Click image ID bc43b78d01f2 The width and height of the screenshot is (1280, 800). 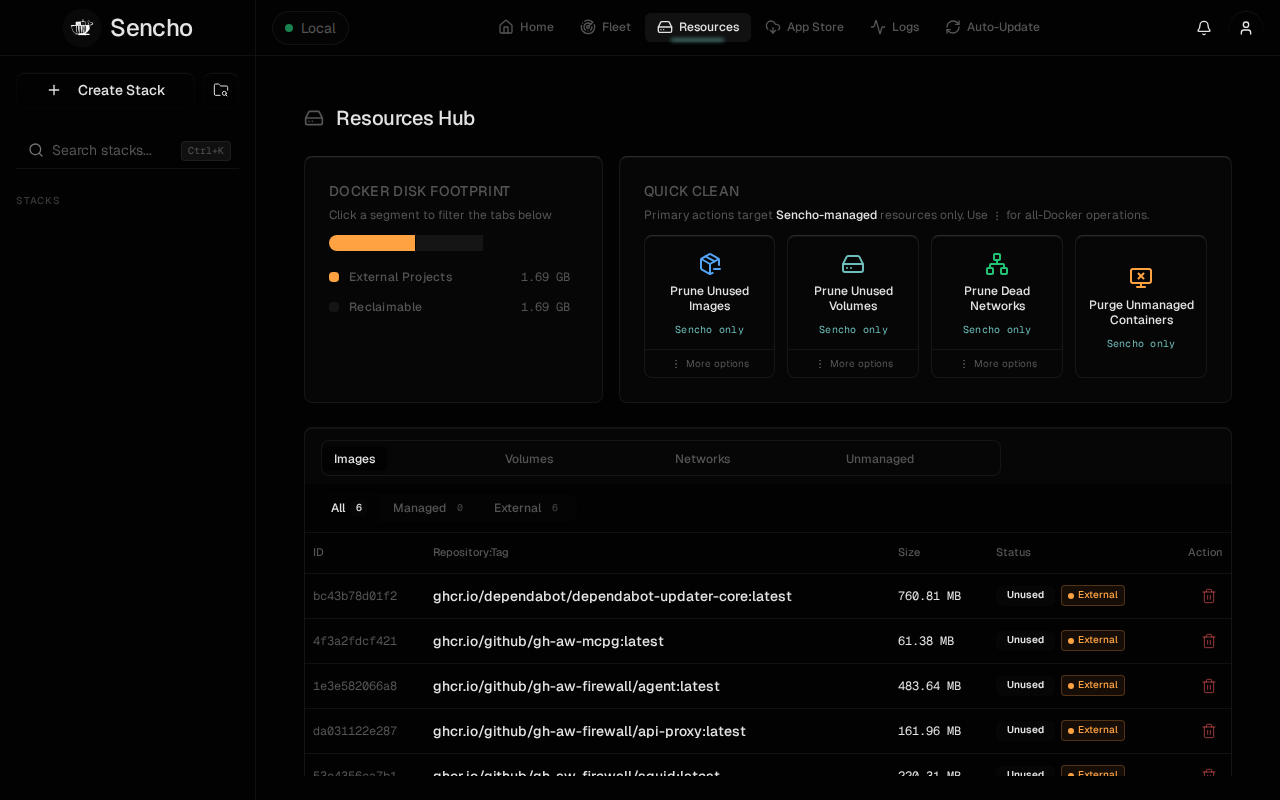pyautogui.click(x=355, y=596)
